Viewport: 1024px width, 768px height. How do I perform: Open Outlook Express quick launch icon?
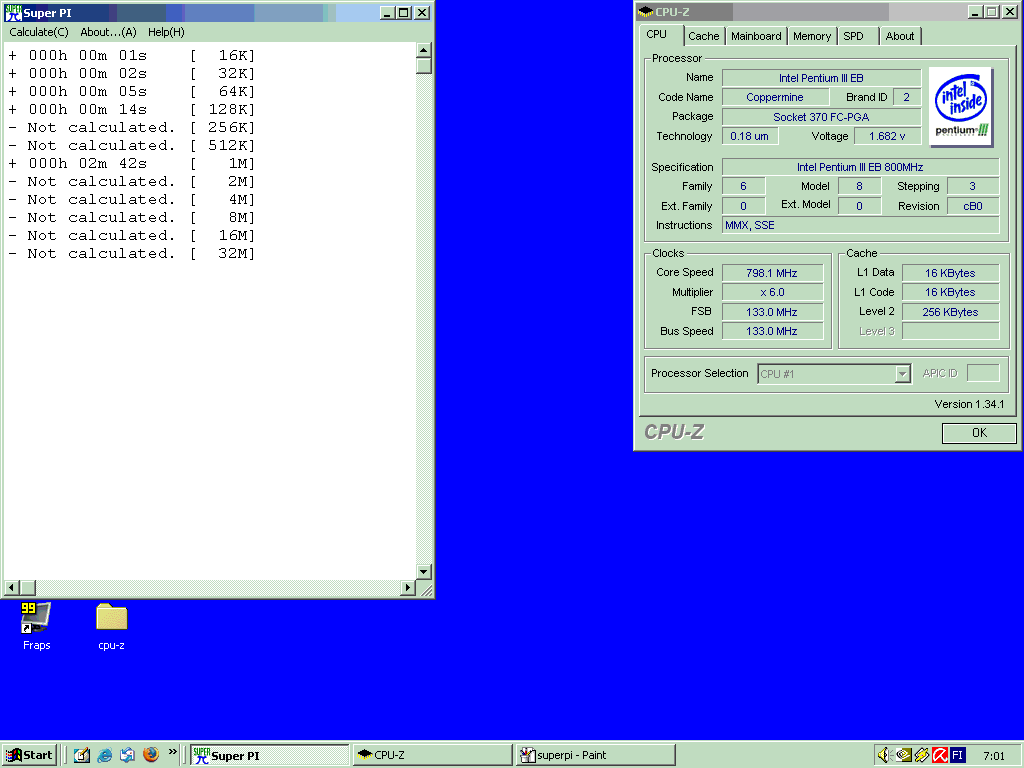(x=127, y=755)
